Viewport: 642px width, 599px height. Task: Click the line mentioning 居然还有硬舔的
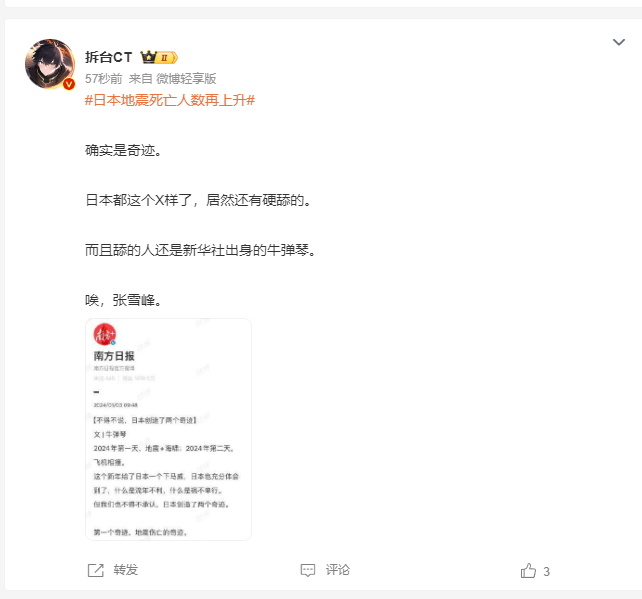tap(199, 200)
